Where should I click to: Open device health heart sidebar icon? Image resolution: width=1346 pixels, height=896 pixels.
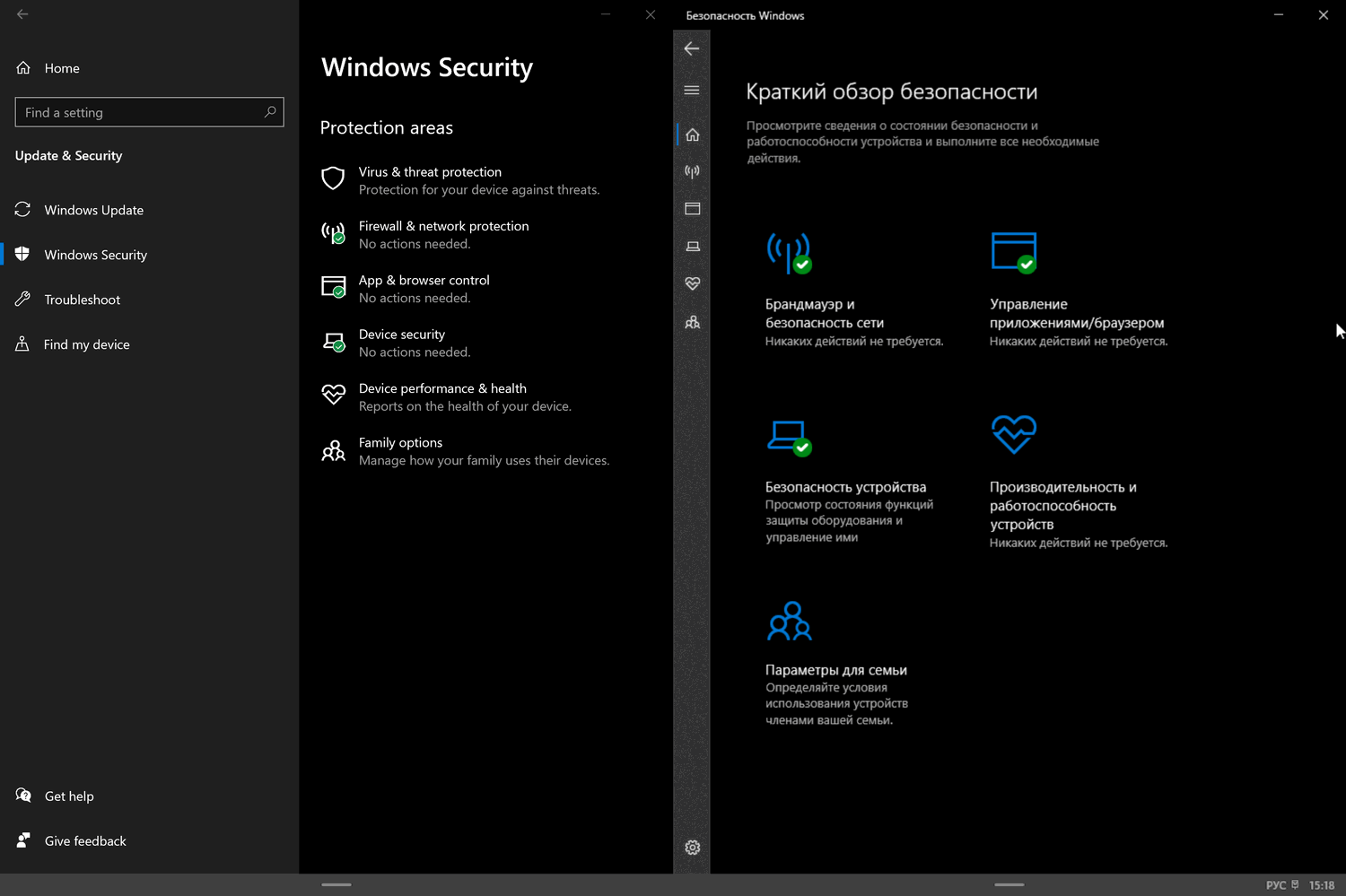tap(692, 283)
